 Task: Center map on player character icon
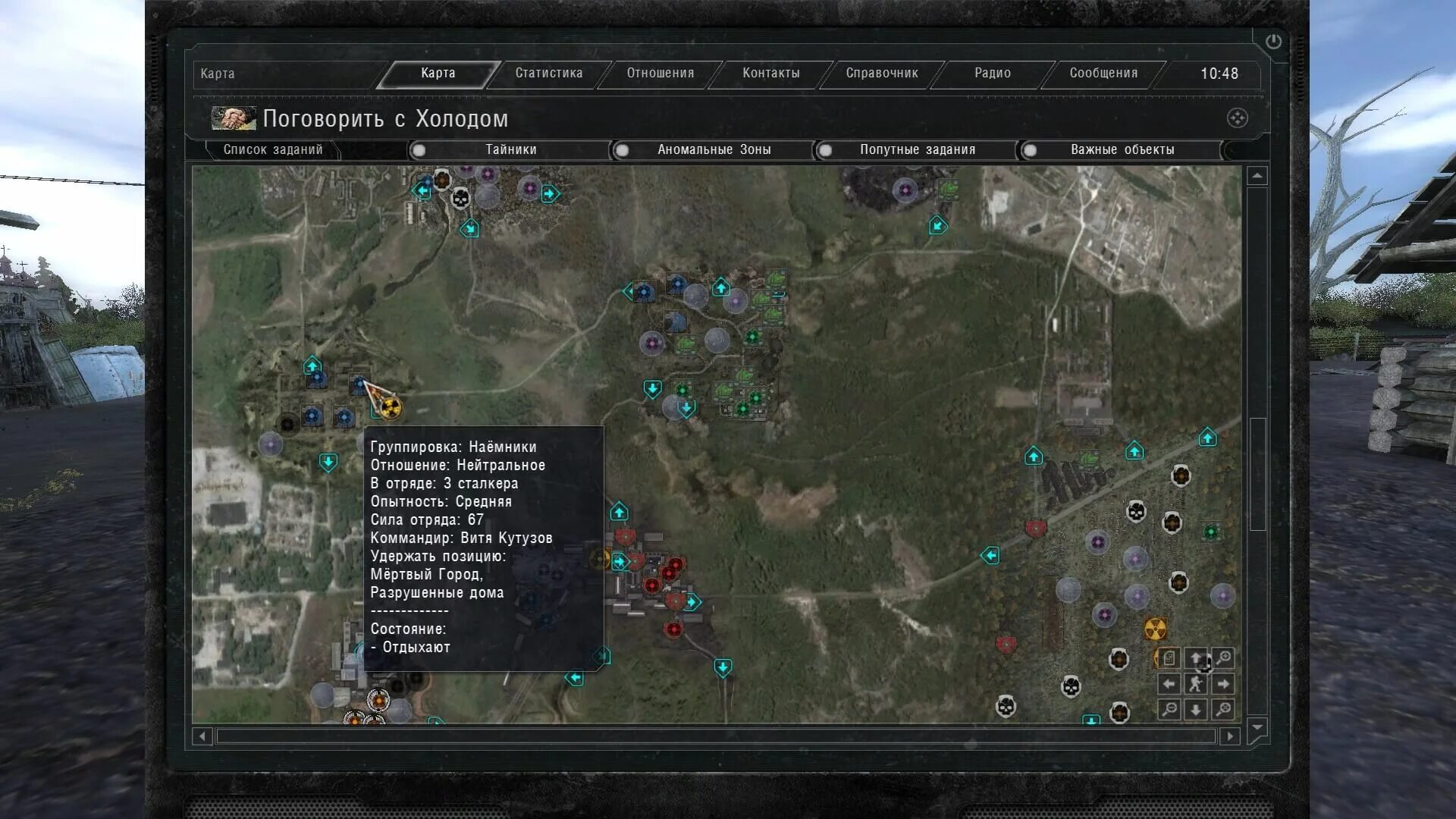tap(1196, 684)
